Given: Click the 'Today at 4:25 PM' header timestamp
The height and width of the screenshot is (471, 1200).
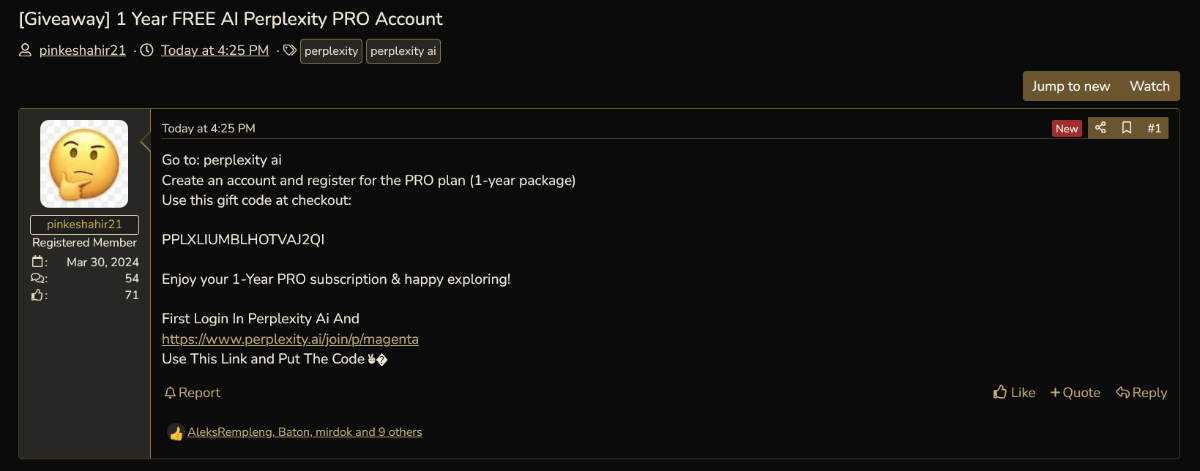Looking at the screenshot, I should [214, 50].
